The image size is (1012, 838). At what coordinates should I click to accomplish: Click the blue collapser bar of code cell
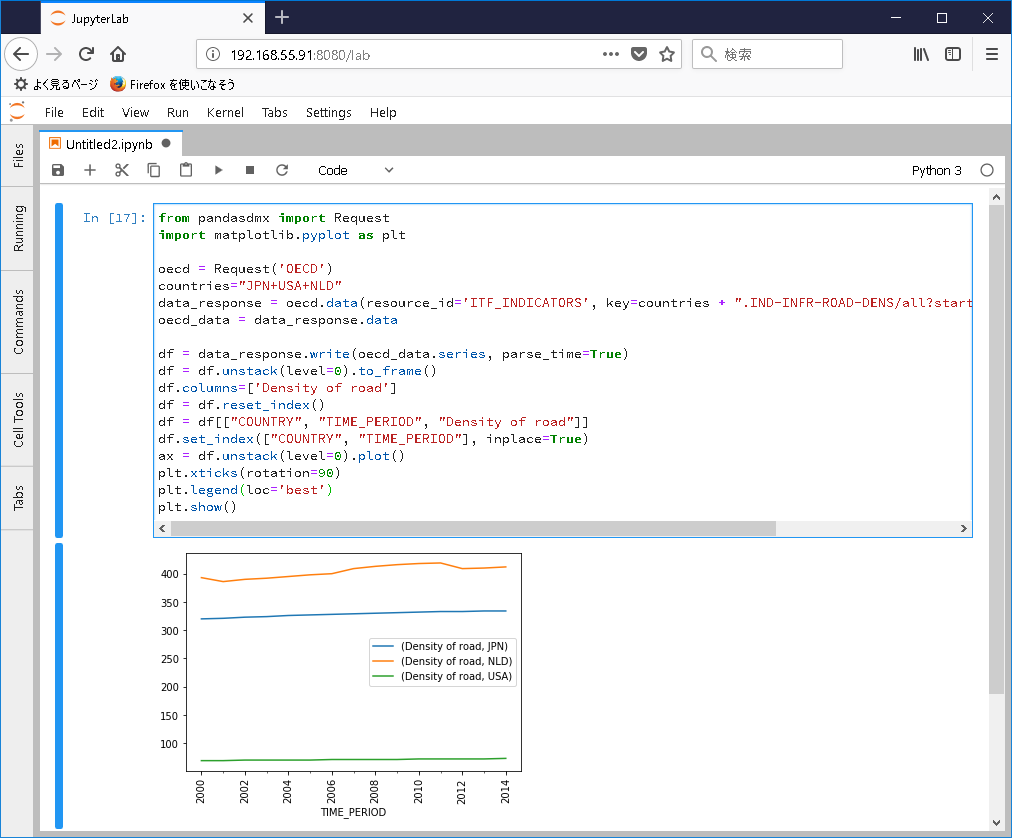tap(59, 371)
